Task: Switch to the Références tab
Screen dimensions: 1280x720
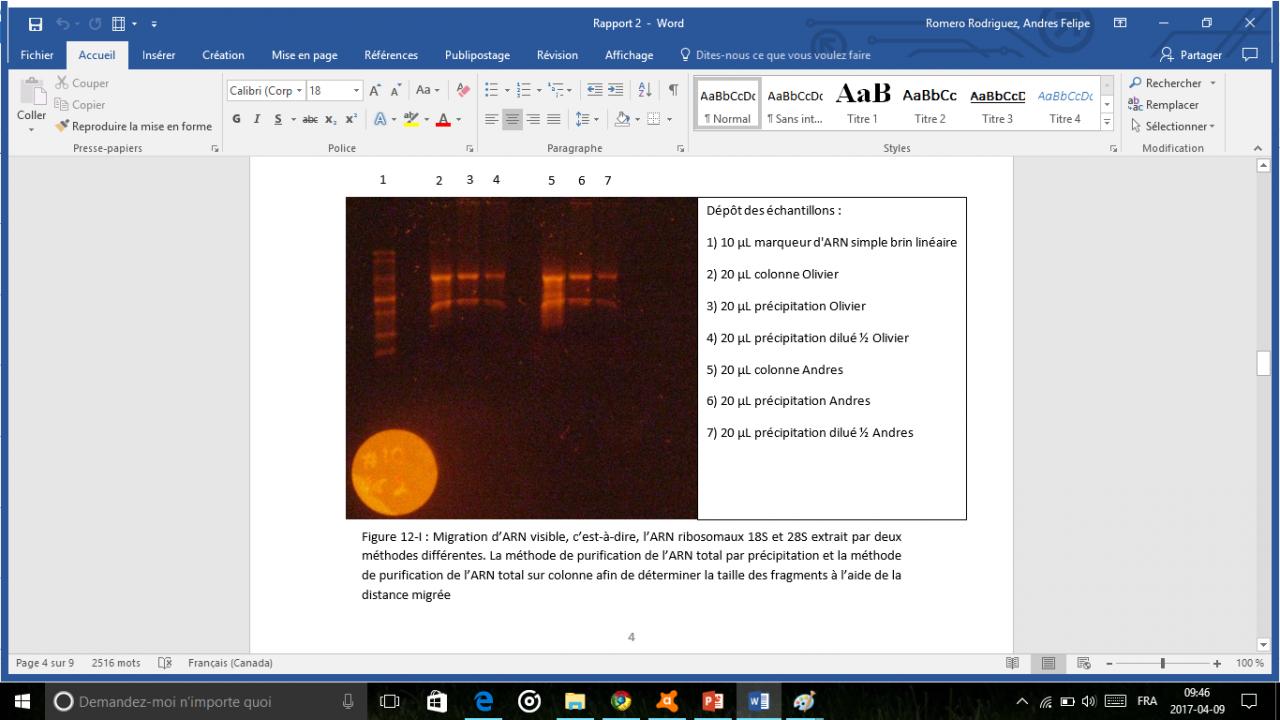Action: [x=391, y=56]
